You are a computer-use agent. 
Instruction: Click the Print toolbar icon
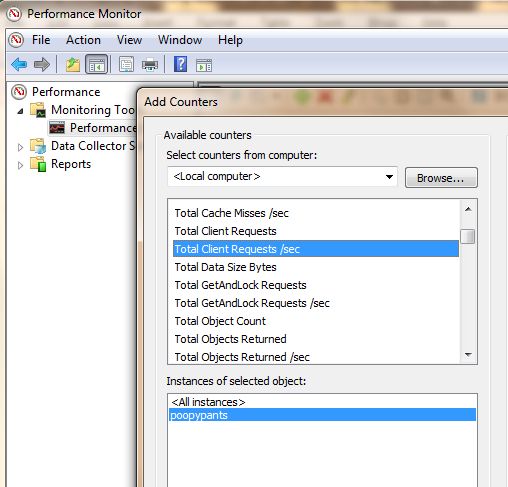coord(150,64)
